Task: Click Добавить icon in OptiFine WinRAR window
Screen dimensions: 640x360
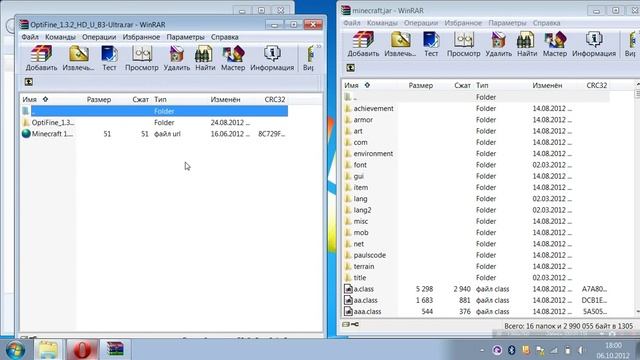Action: [41, 59]
